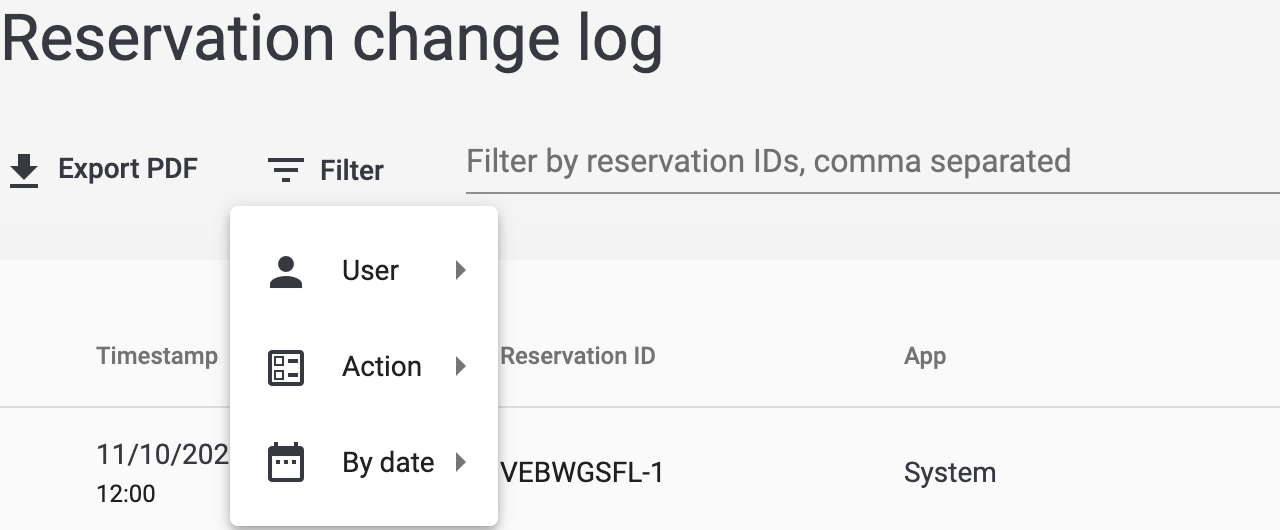Select the User filter menu entry
This screenshot has width=1280, height=530.
[364, 271]
